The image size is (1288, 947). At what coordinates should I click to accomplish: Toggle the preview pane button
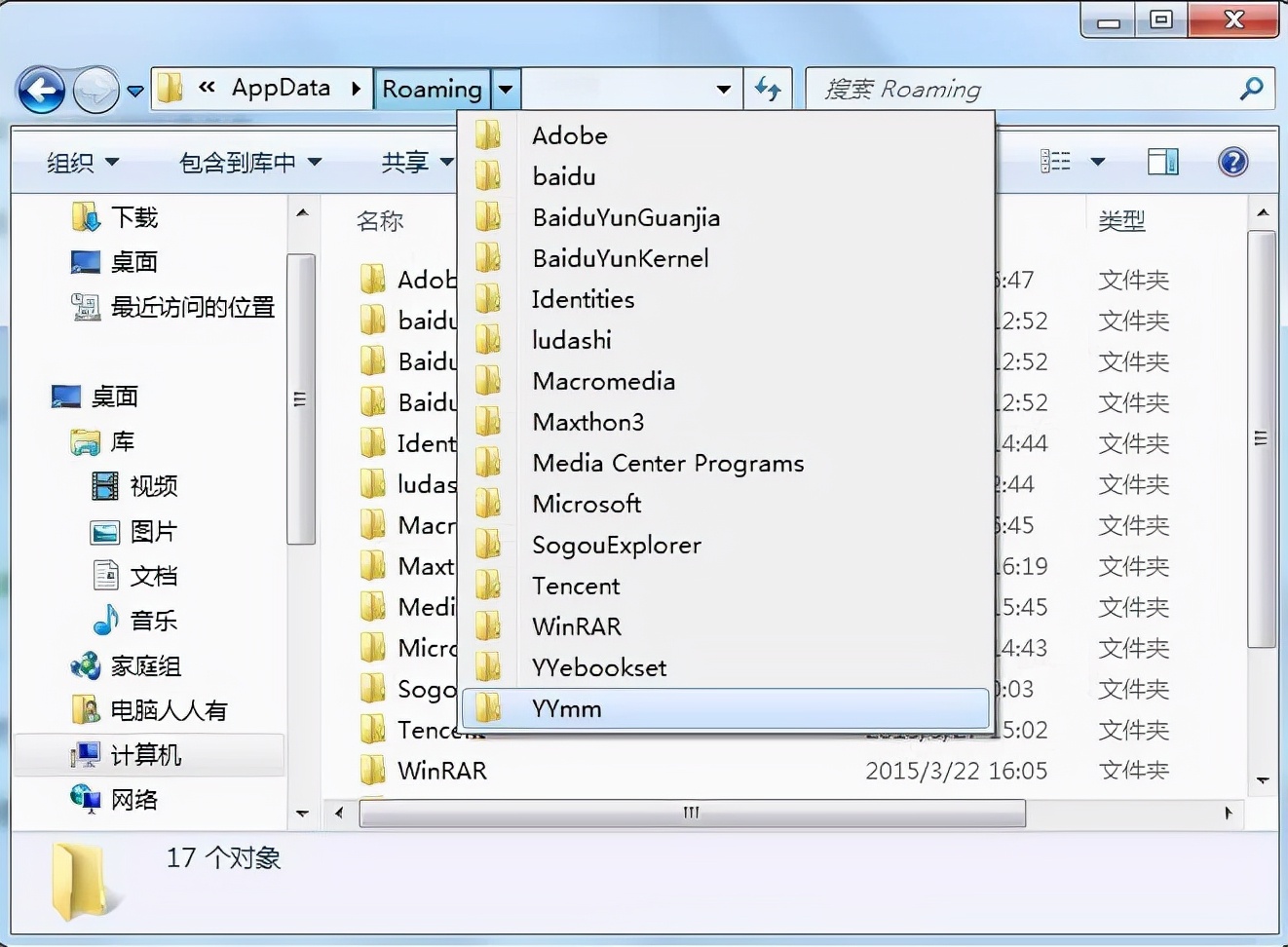click(1163, 161)
